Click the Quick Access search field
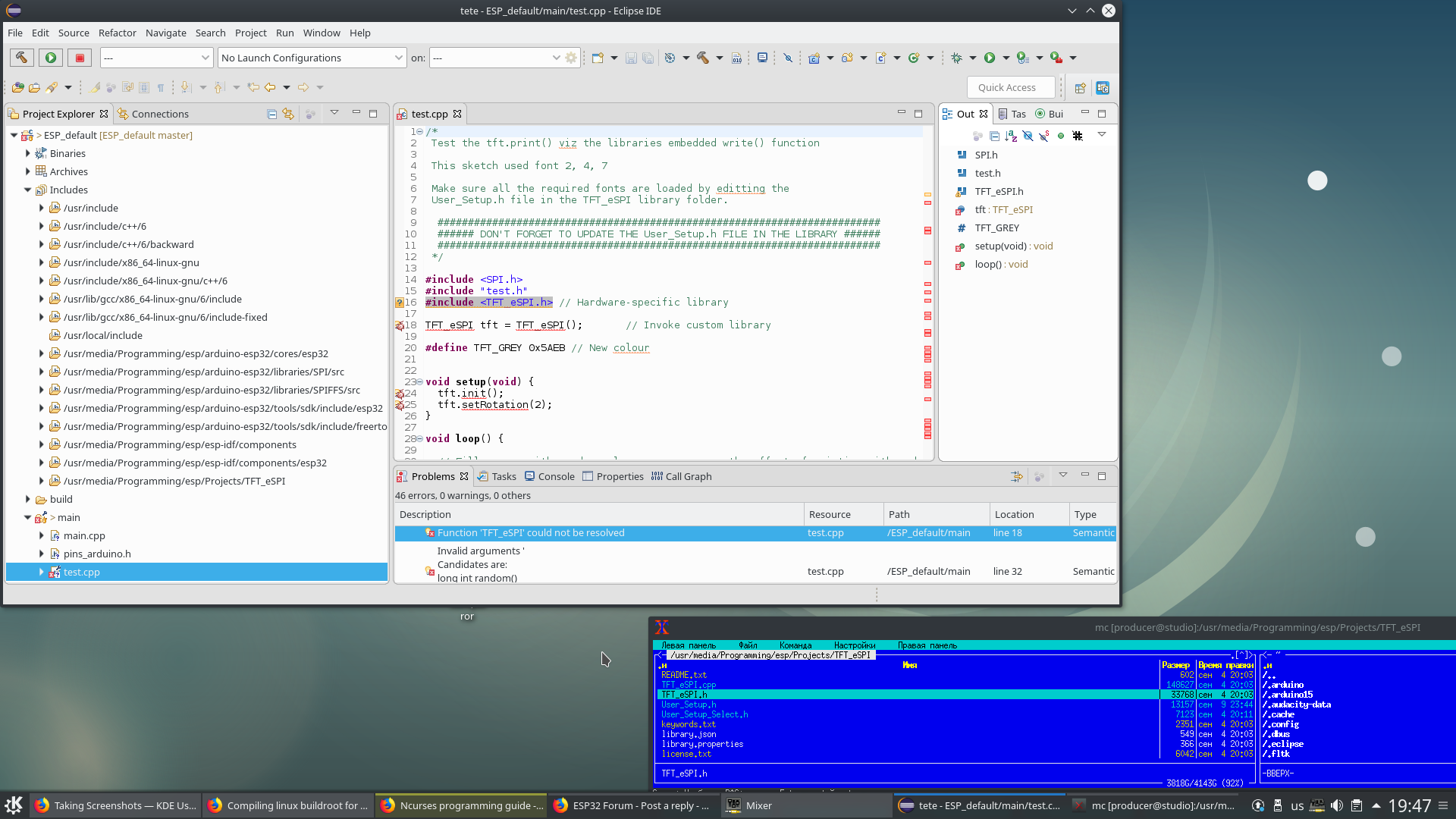Viewport: 1456px width, 819px height. (x=1011, y=88)
